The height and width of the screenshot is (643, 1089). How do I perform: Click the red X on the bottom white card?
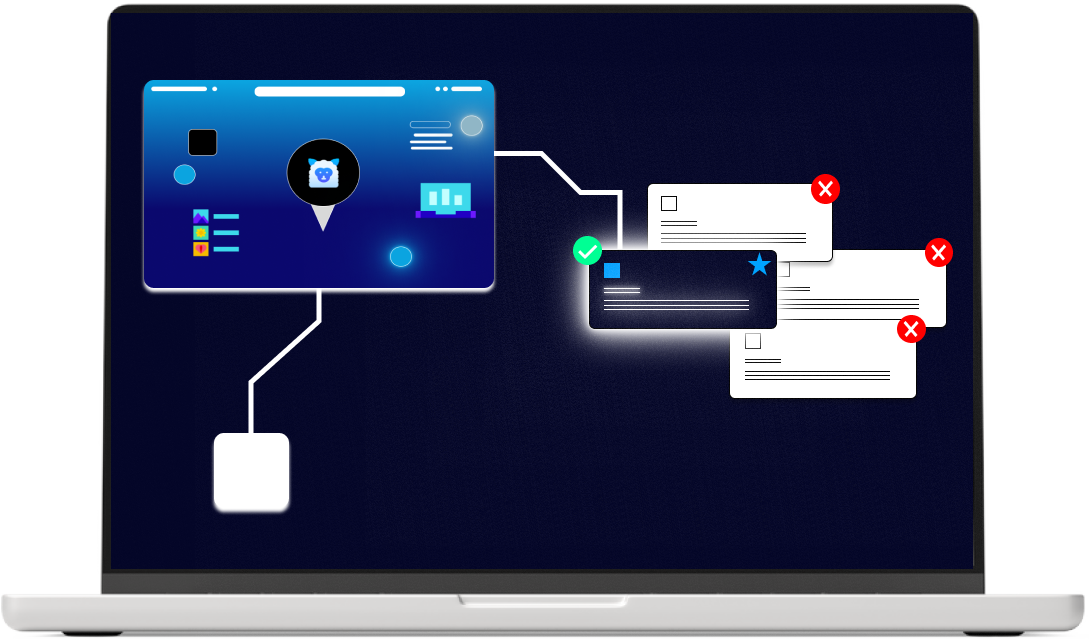(x=911, y=329)
